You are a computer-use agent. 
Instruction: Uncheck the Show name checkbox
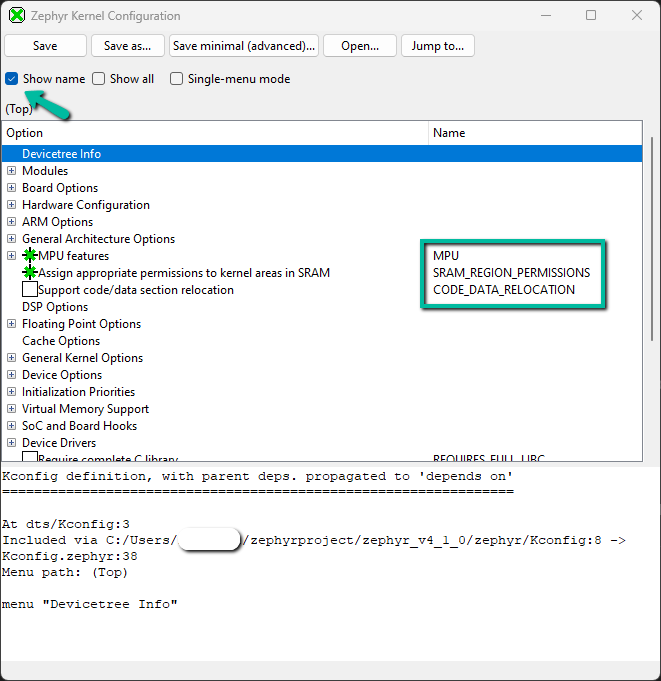tap(12, 79)
